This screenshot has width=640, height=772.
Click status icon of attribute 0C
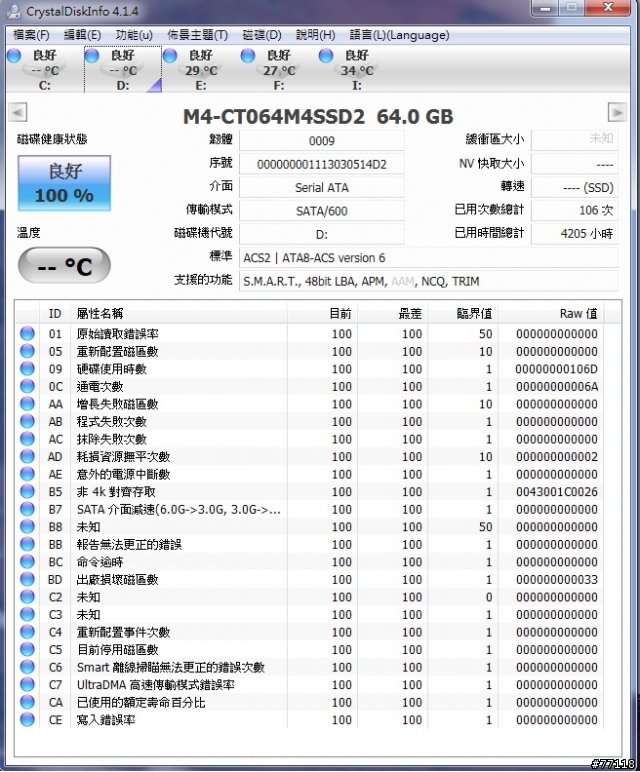28,386
